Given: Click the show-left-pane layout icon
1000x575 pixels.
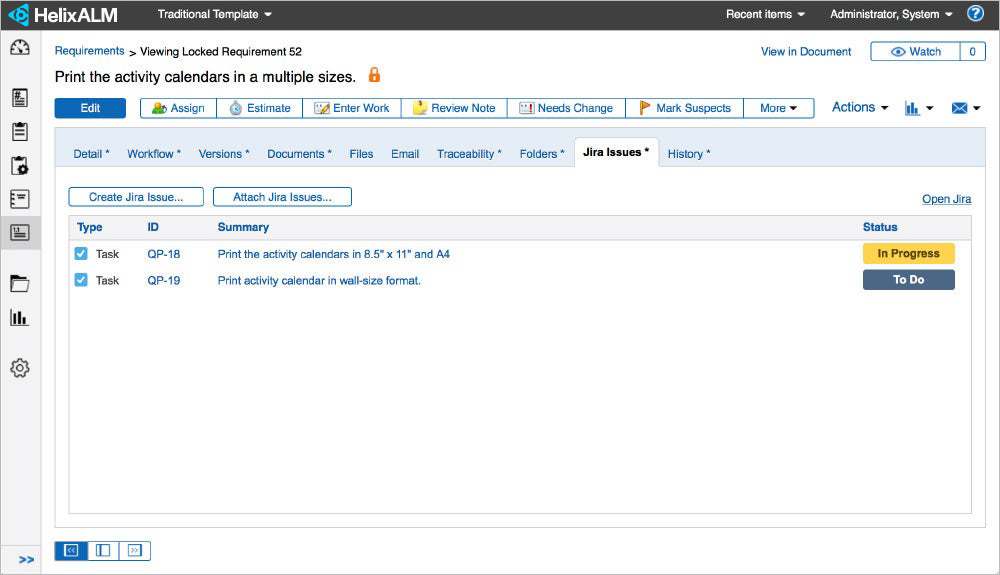Looking at the screenshot, I should (x=71, y=550).
